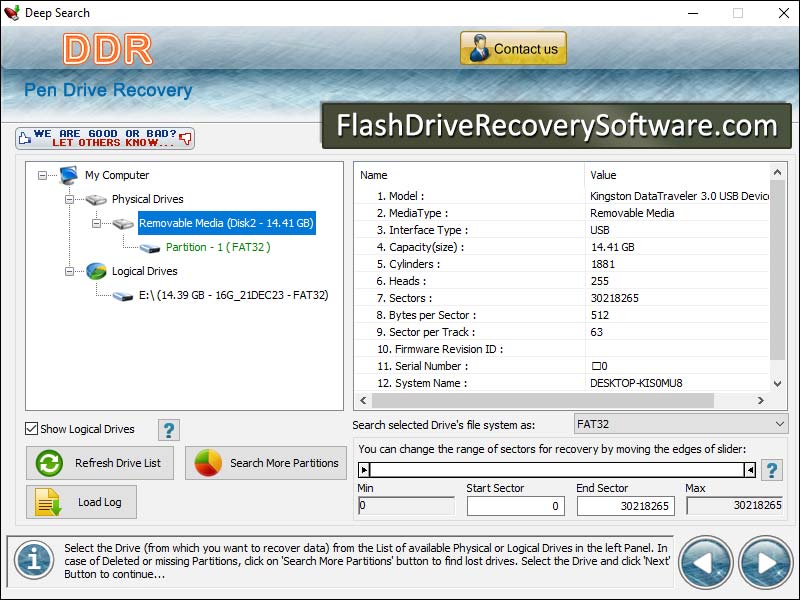Select the '7. Sectors :' row

[x=562, y=298]
